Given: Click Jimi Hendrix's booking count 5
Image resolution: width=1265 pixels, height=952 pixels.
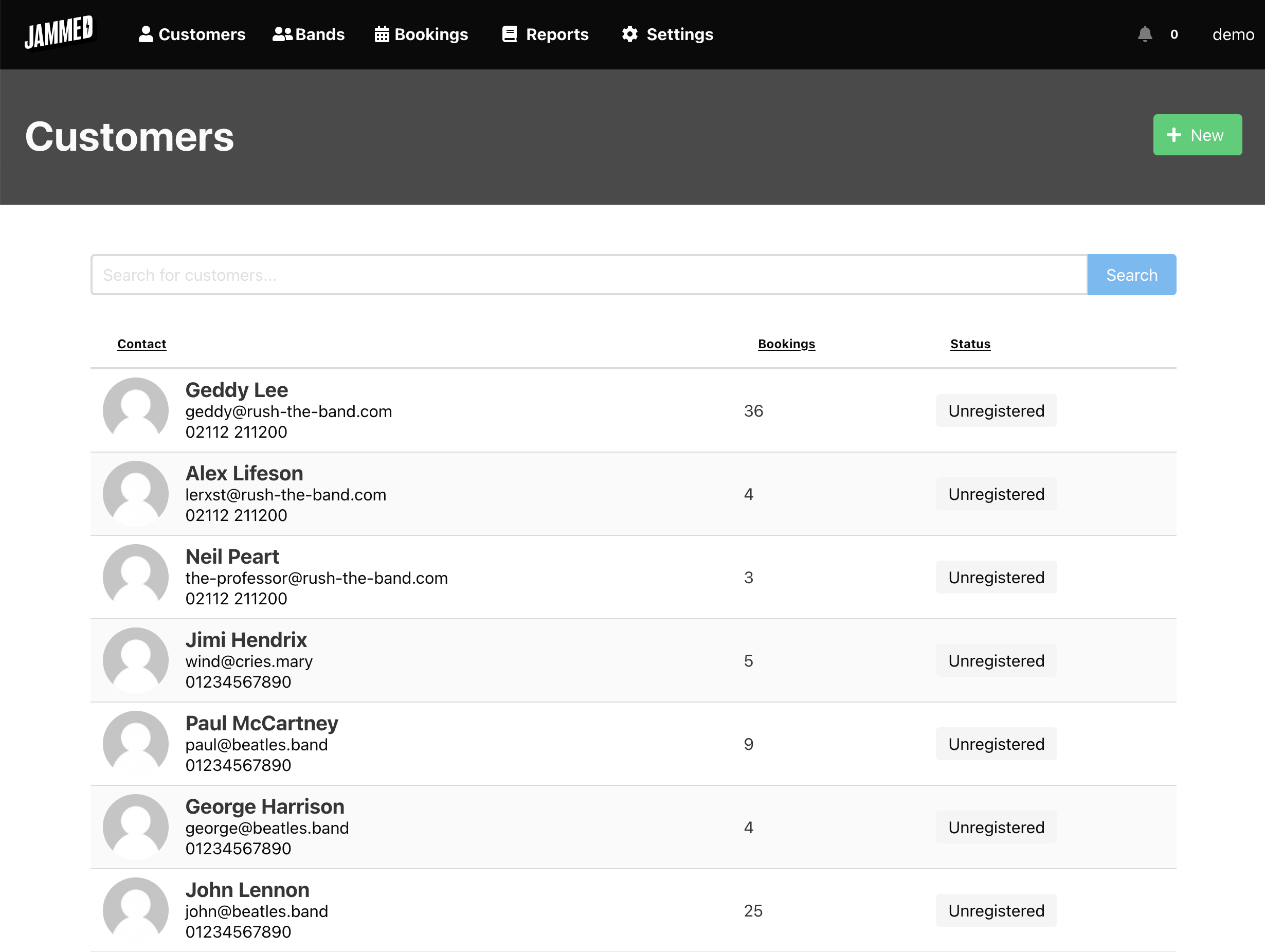Looking at the screenshot, I should (x=749, y=661).
